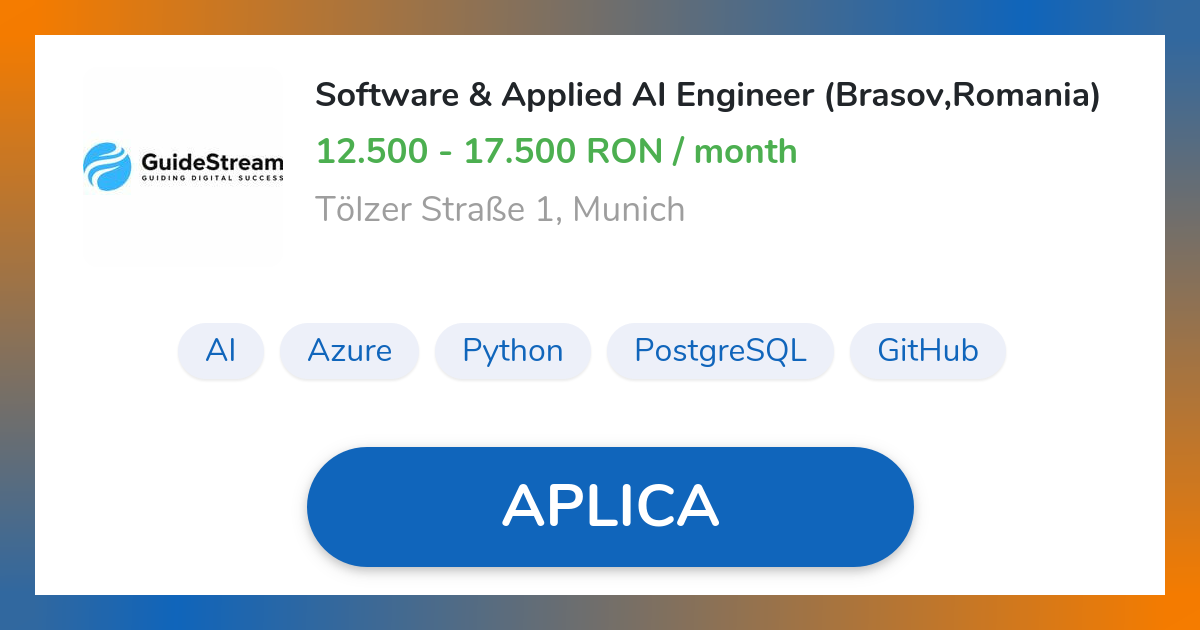
Task: Choose the Python skill tag
Action: click(512, 351)
